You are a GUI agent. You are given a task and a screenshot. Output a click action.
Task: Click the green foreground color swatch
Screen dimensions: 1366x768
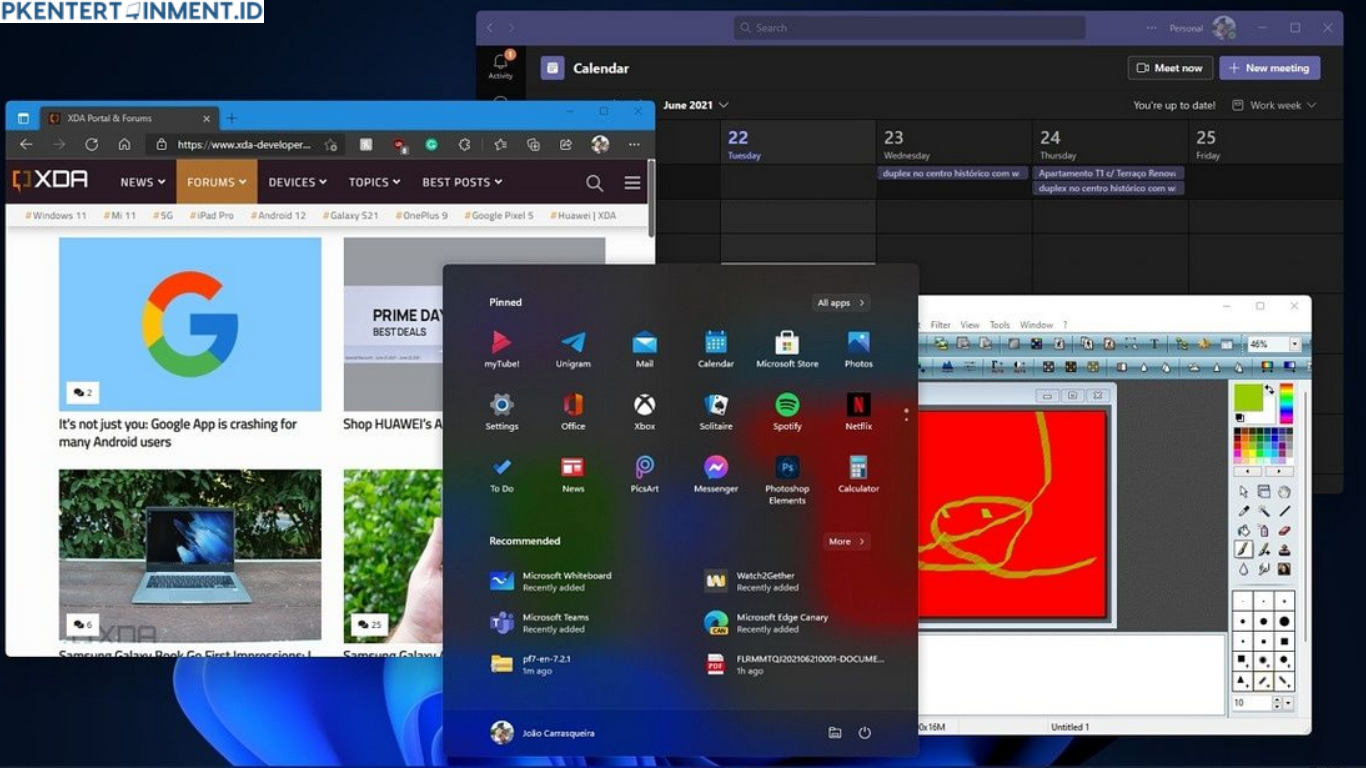click(1246, 399)
